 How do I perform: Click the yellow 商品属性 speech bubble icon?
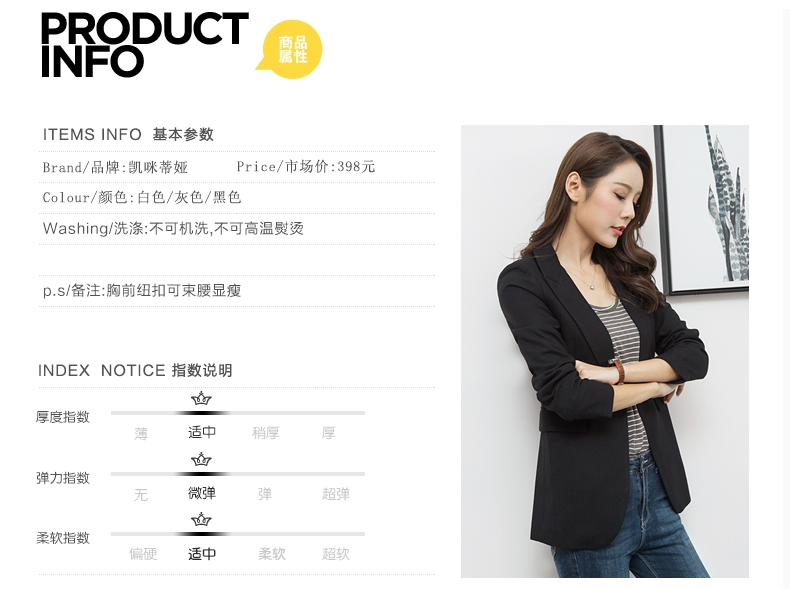tap(290, 49)
